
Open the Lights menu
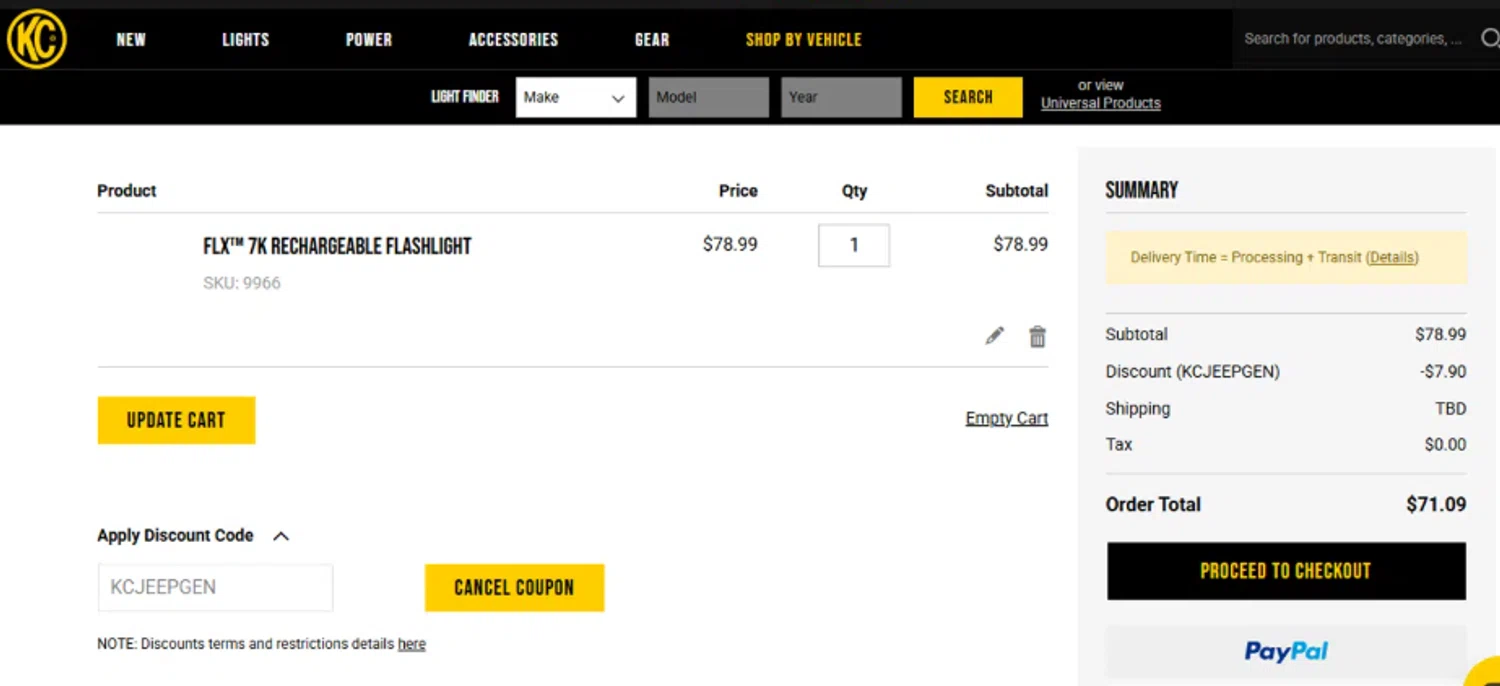click(x=246, y=40)
